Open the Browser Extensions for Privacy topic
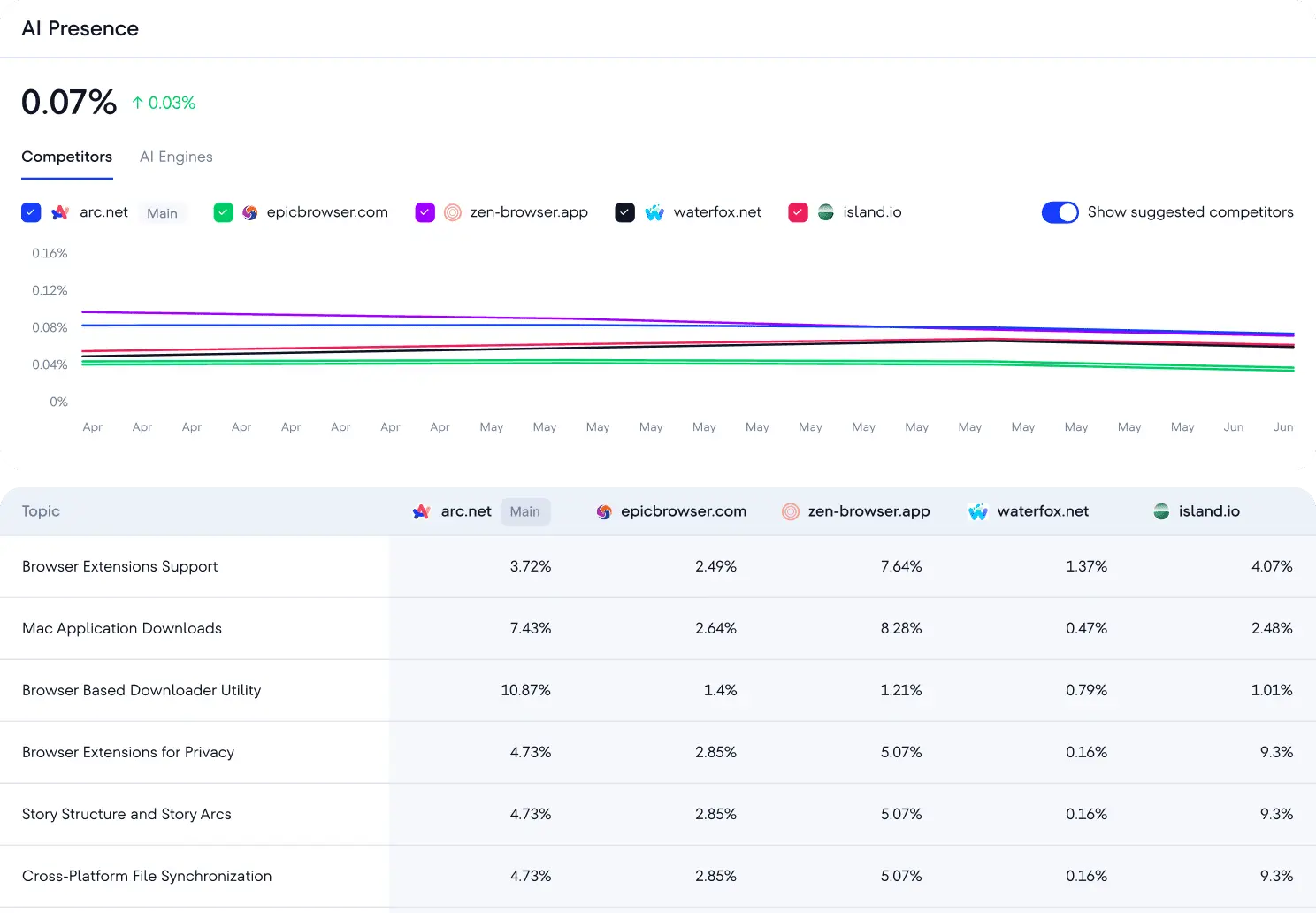Screen dimensions: 1316x913 pos(128,752)
